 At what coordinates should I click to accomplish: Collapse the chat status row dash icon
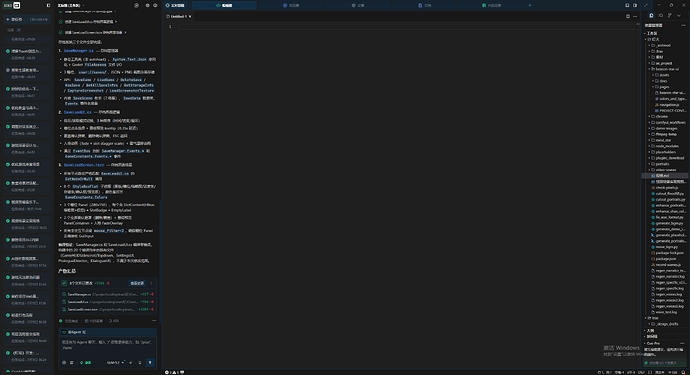click(154, 321)
